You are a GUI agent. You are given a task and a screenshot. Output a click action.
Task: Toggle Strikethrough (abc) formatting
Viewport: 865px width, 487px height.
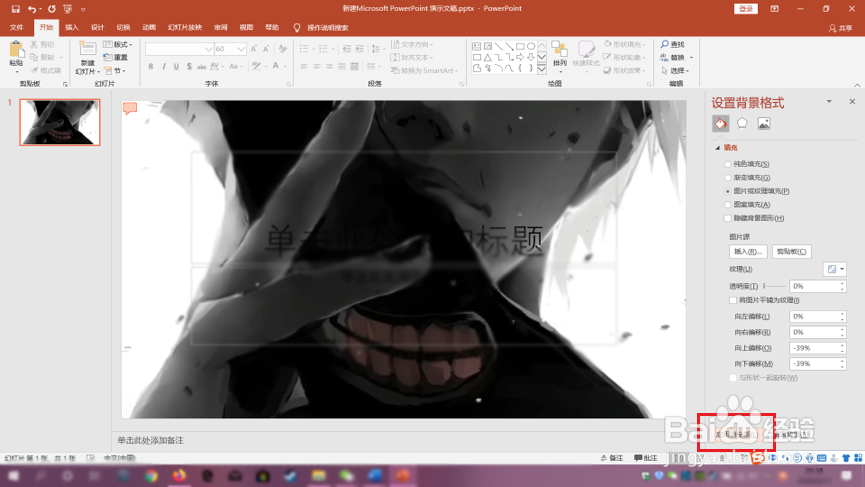pyautogui.click(x=201, y=66)
